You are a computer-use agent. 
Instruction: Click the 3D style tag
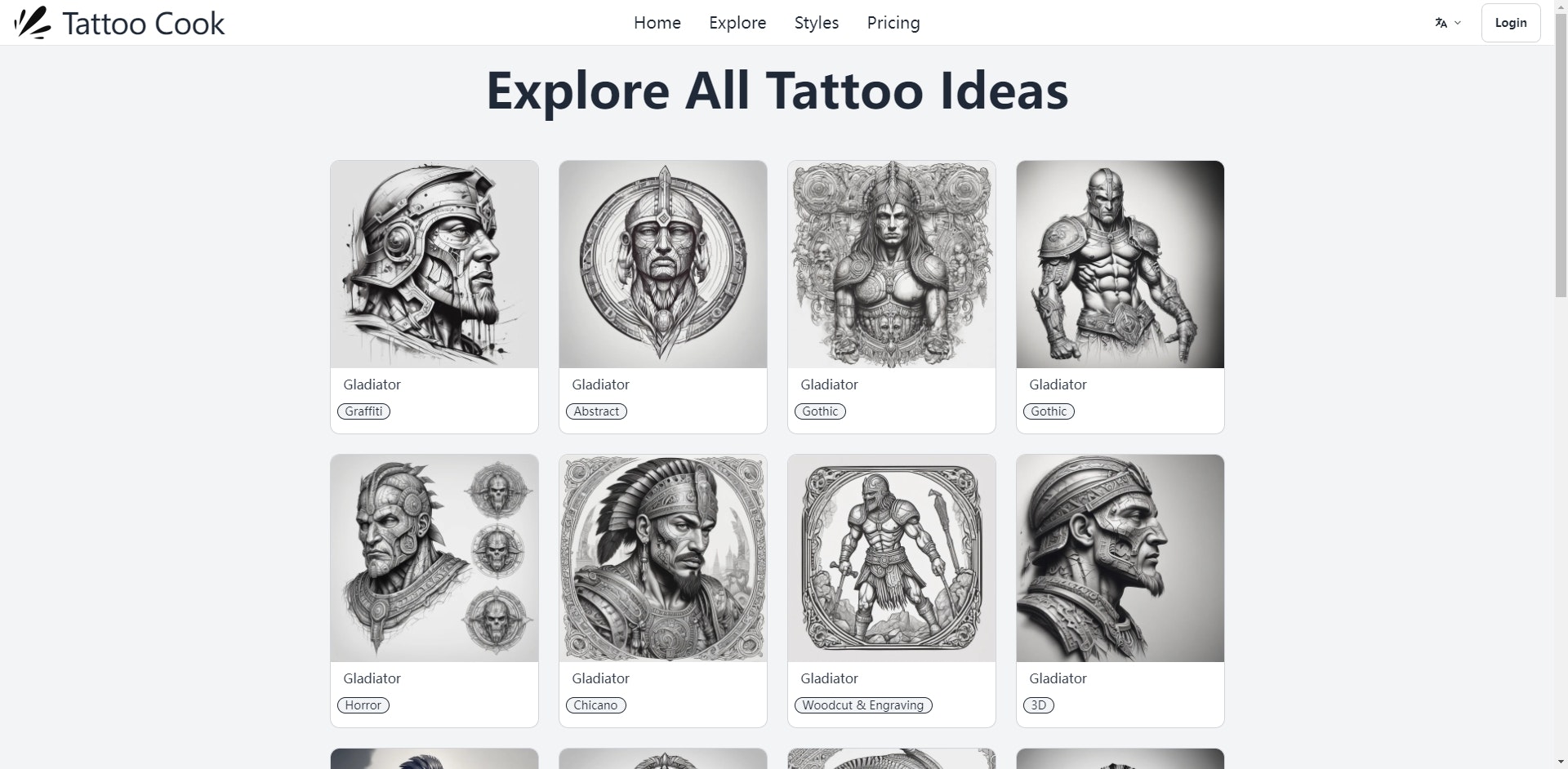[x=1038, y=705]
